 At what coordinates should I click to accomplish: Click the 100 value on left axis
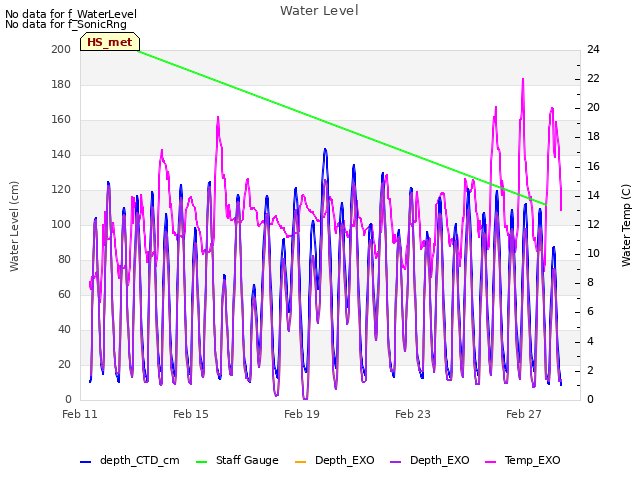61,224
